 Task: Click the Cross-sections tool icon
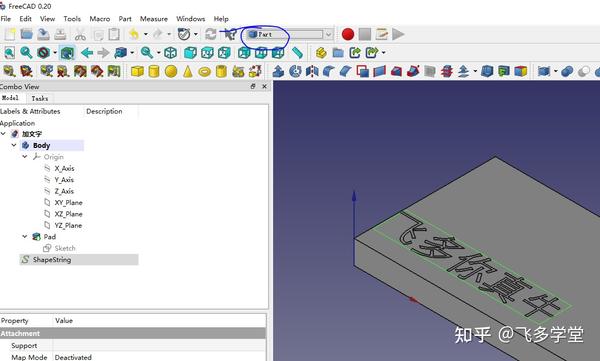447,71
